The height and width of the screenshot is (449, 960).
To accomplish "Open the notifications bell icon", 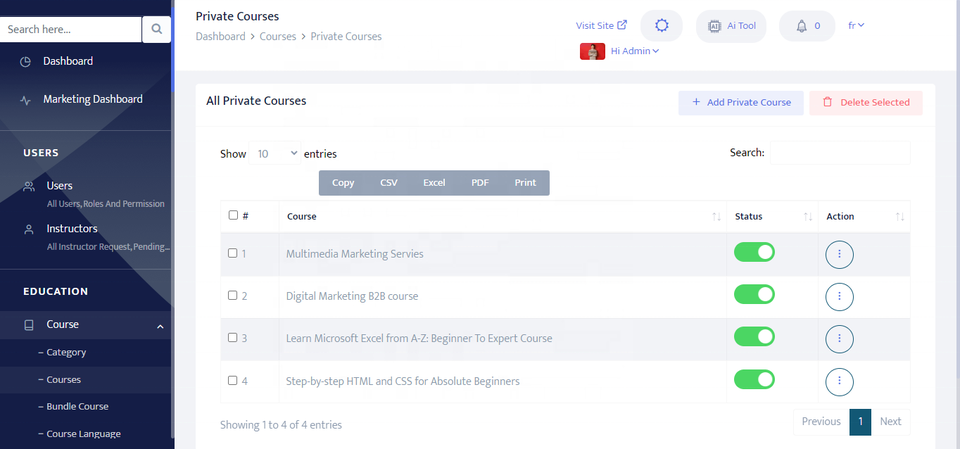I will point(806,26).
